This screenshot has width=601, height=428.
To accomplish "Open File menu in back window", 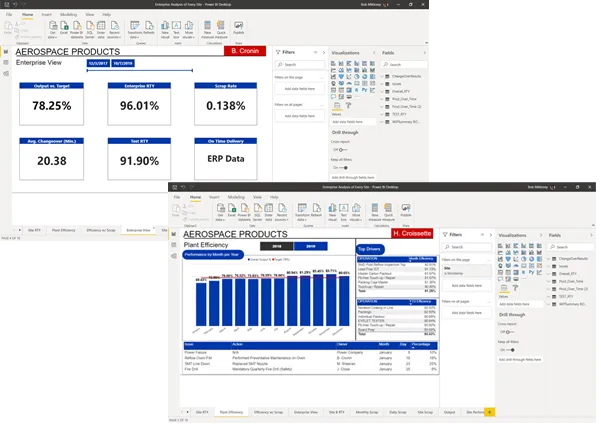I will tap(9, 14).
